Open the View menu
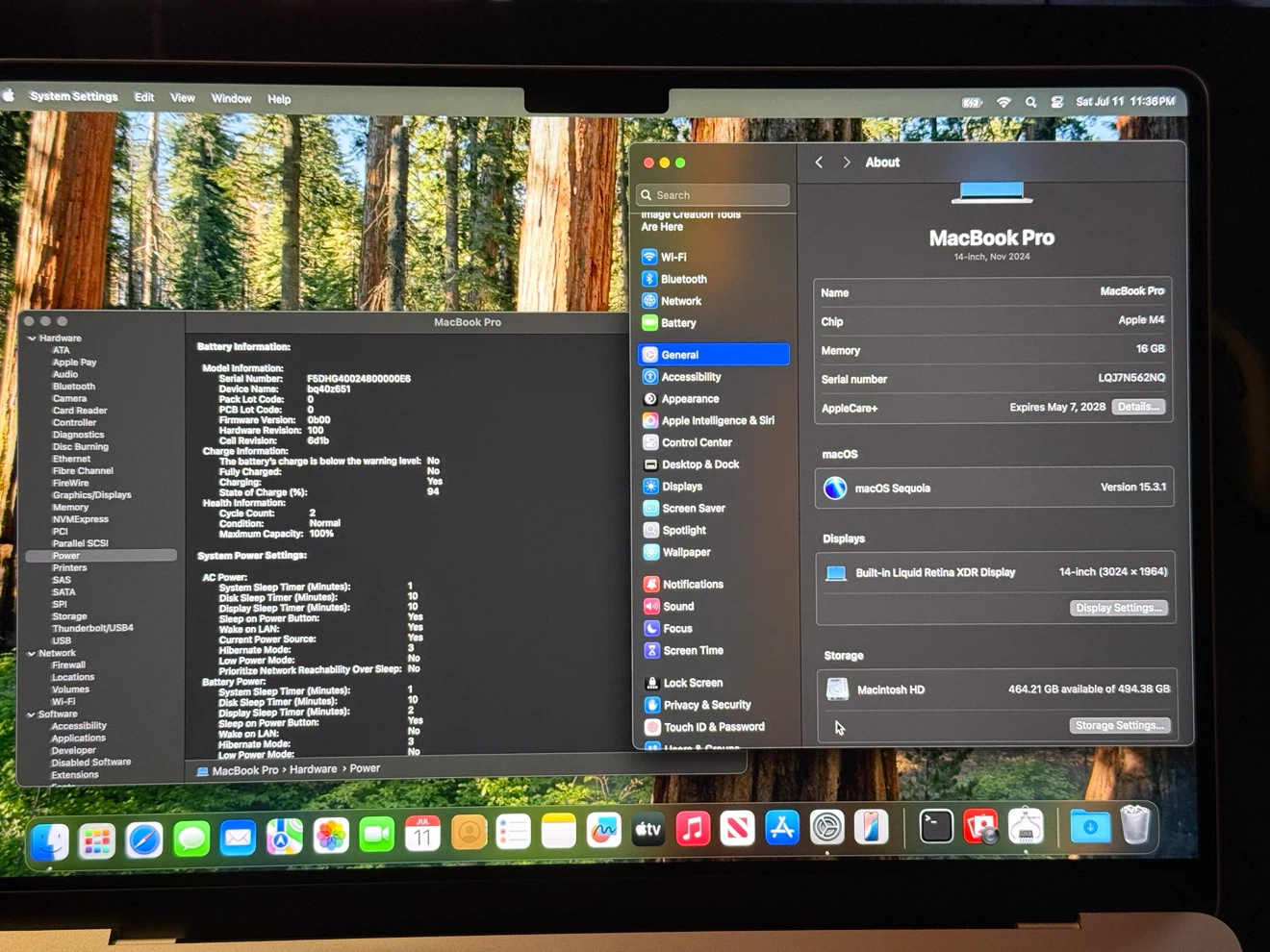 click(183, 98)
